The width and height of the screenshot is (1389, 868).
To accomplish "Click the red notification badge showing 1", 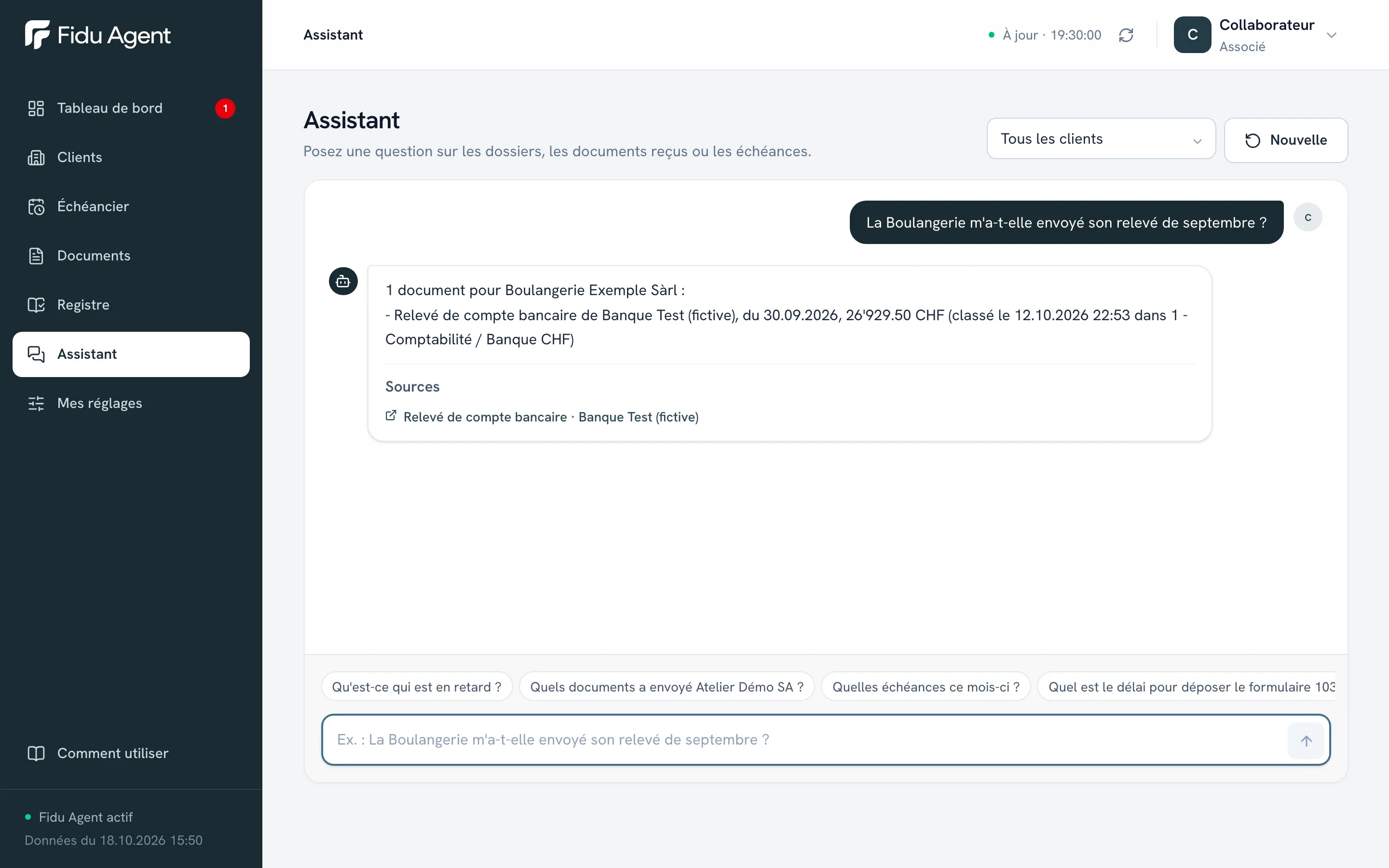I will (225, 108).
